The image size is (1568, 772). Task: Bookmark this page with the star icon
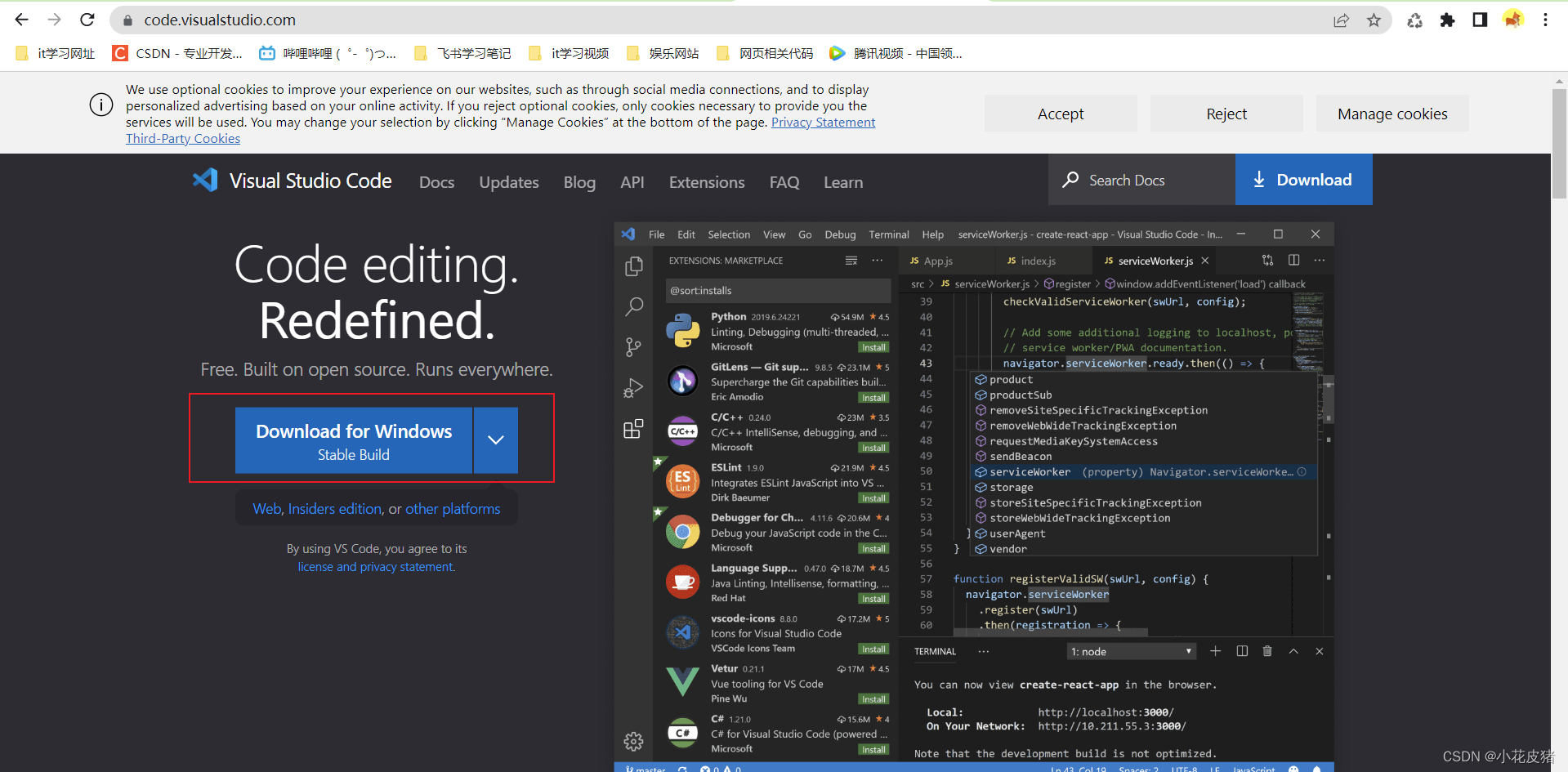coord(1374,20)
